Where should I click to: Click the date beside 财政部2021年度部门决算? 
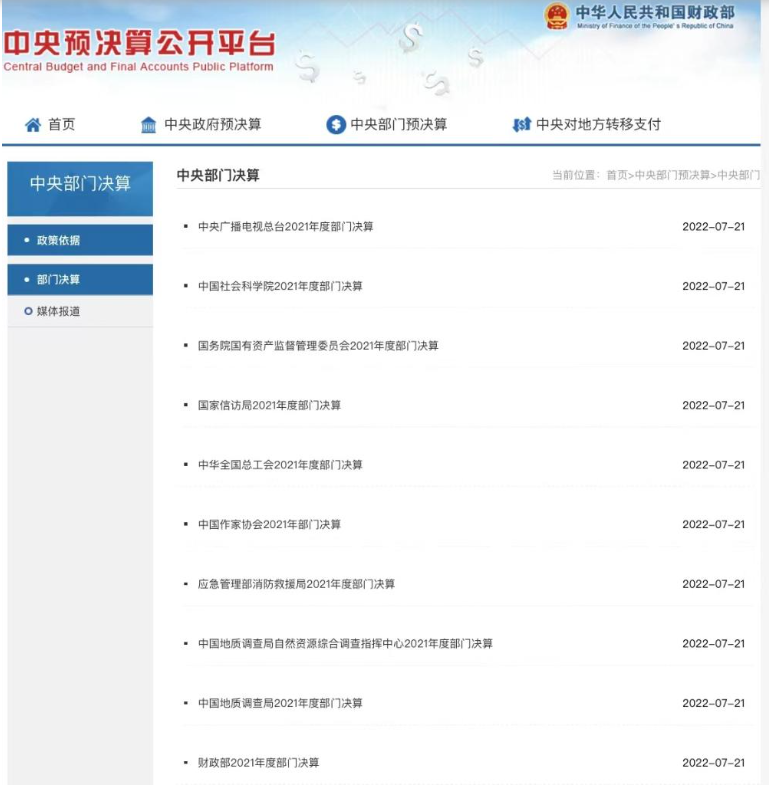[713, 763]
